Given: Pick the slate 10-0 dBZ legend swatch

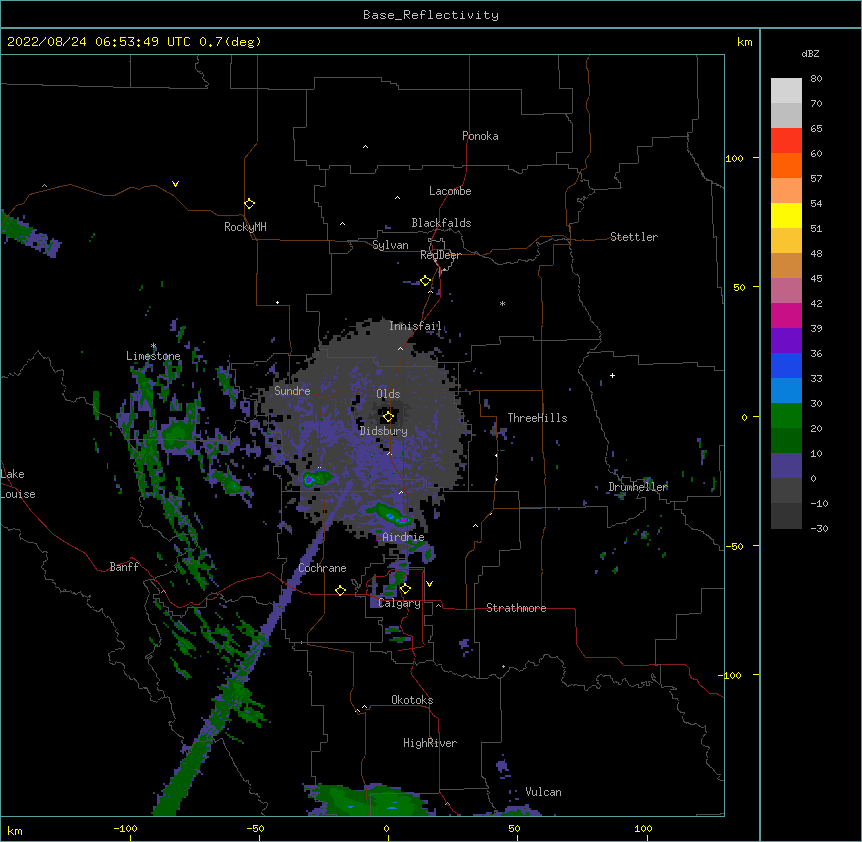Looking at the screenshot, I should click(x=786, y=466).
